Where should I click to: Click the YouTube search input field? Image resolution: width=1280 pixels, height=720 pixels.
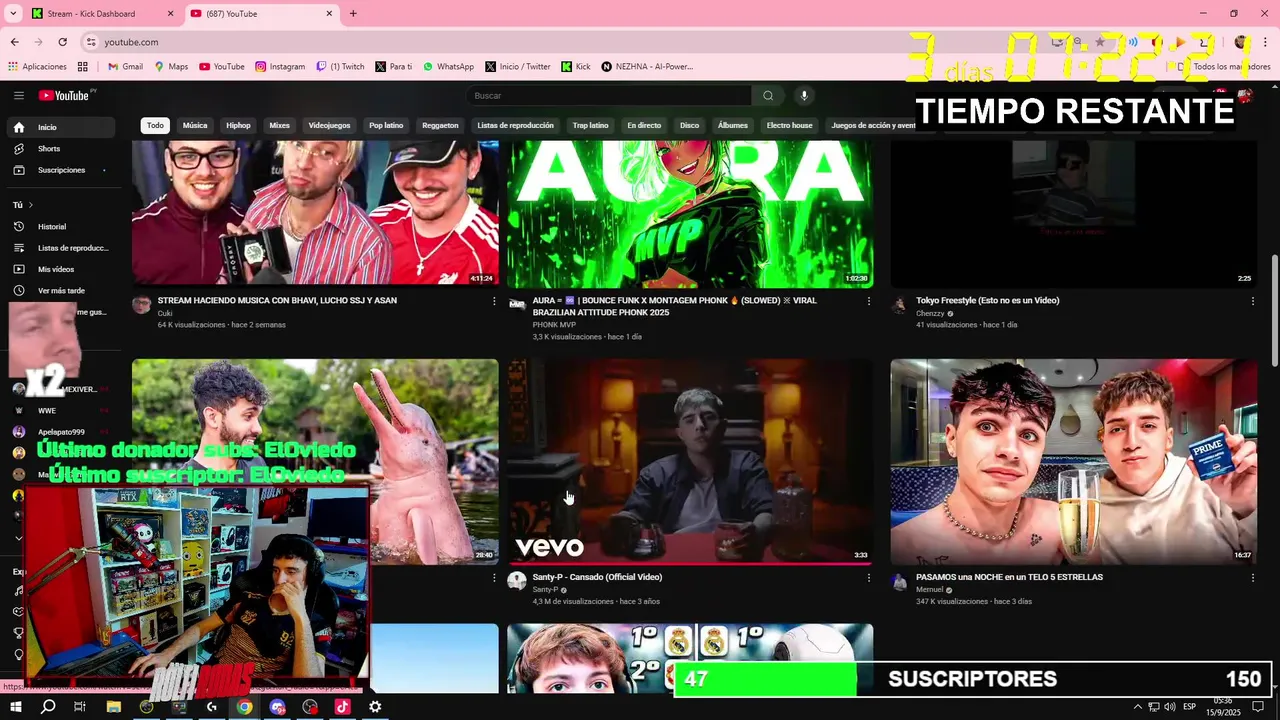click(608, 95)
